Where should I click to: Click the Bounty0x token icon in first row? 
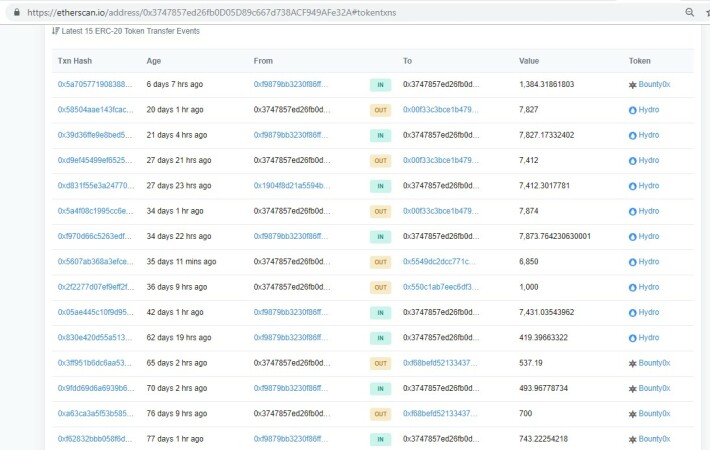[633, 85]
